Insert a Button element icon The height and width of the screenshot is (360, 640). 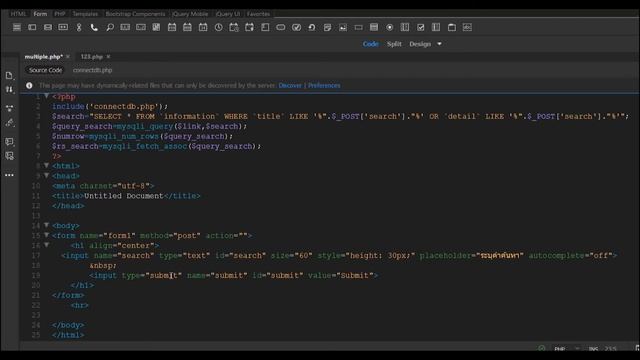point(281,27)
